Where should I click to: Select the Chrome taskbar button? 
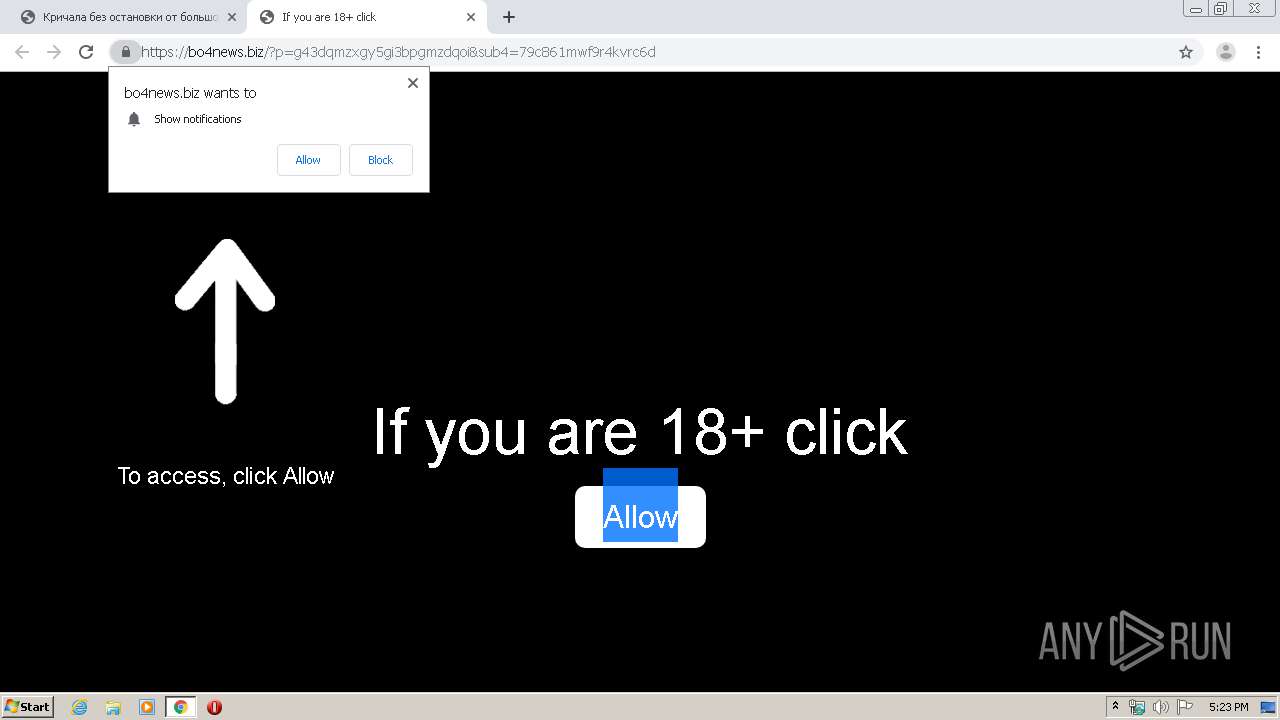coord(180,707)
